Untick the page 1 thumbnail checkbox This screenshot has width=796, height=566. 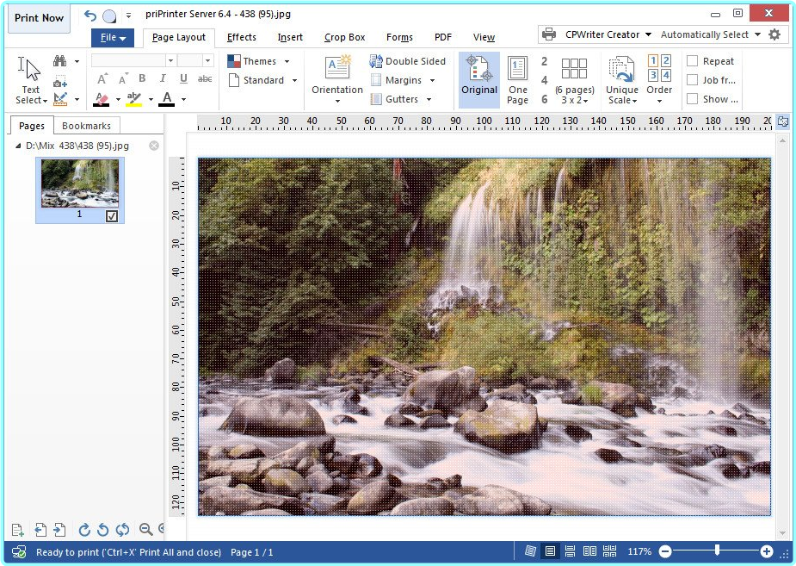pos(112,216)
